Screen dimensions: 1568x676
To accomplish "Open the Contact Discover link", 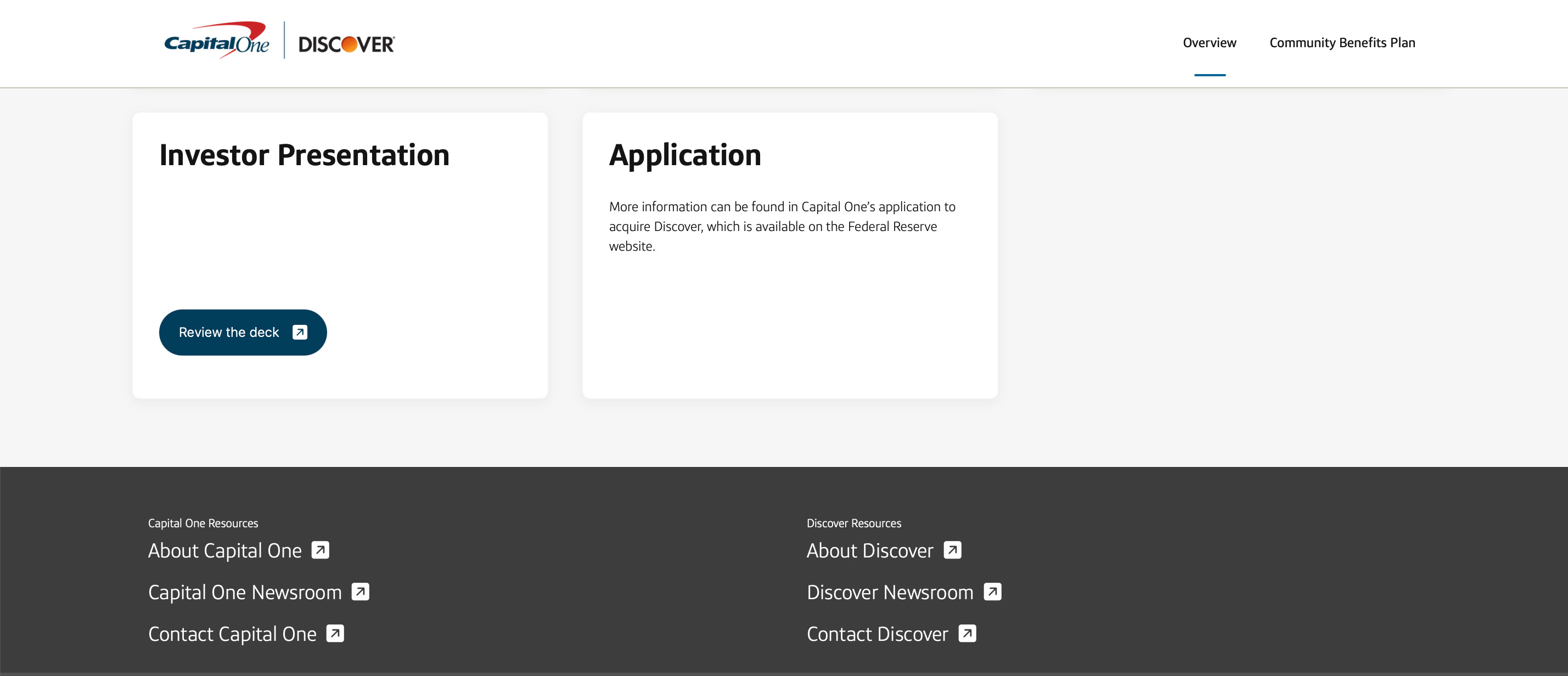I will point(876,633).
